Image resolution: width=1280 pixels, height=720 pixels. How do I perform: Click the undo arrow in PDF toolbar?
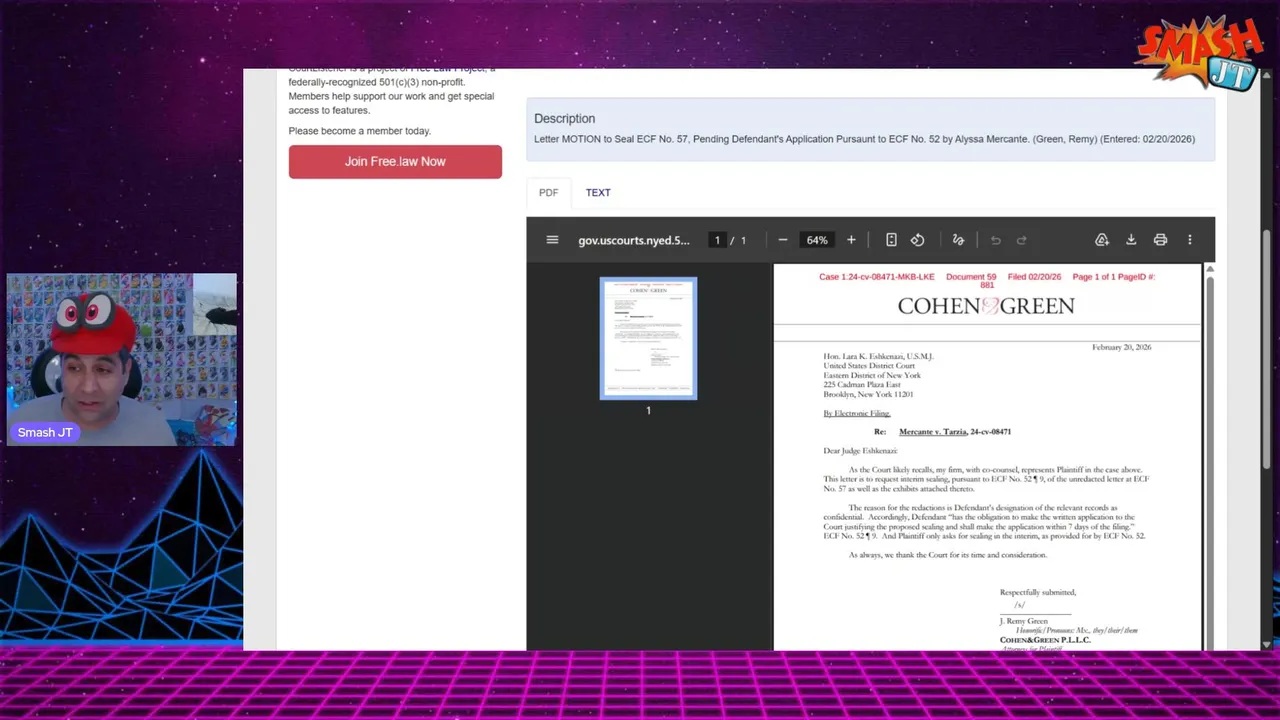(x=995, y=240)
